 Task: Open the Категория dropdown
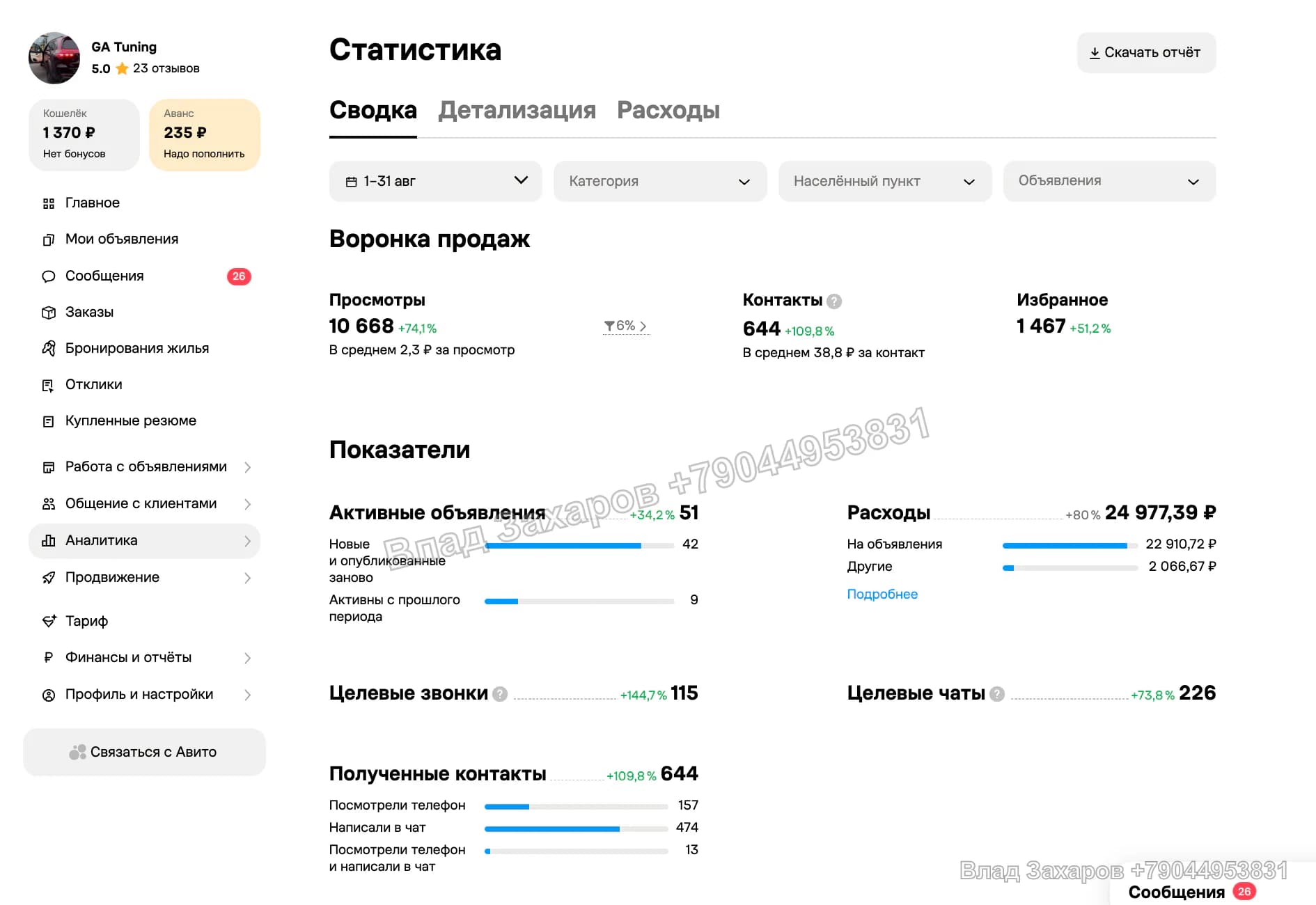pos(660,181)
